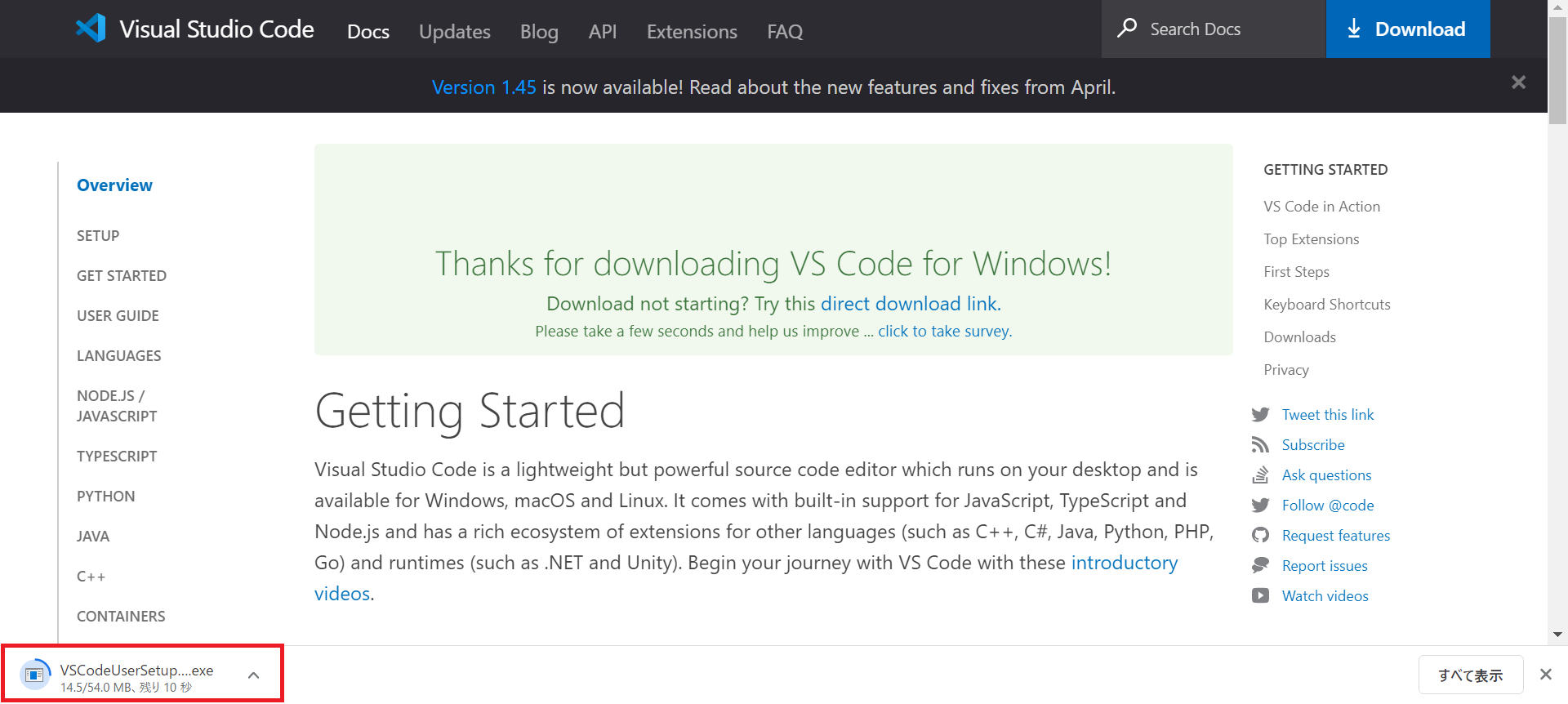This screenshot has height=704, width=1568.
Task: Focus the Search Docs input field
Action: pos(1214,29)
